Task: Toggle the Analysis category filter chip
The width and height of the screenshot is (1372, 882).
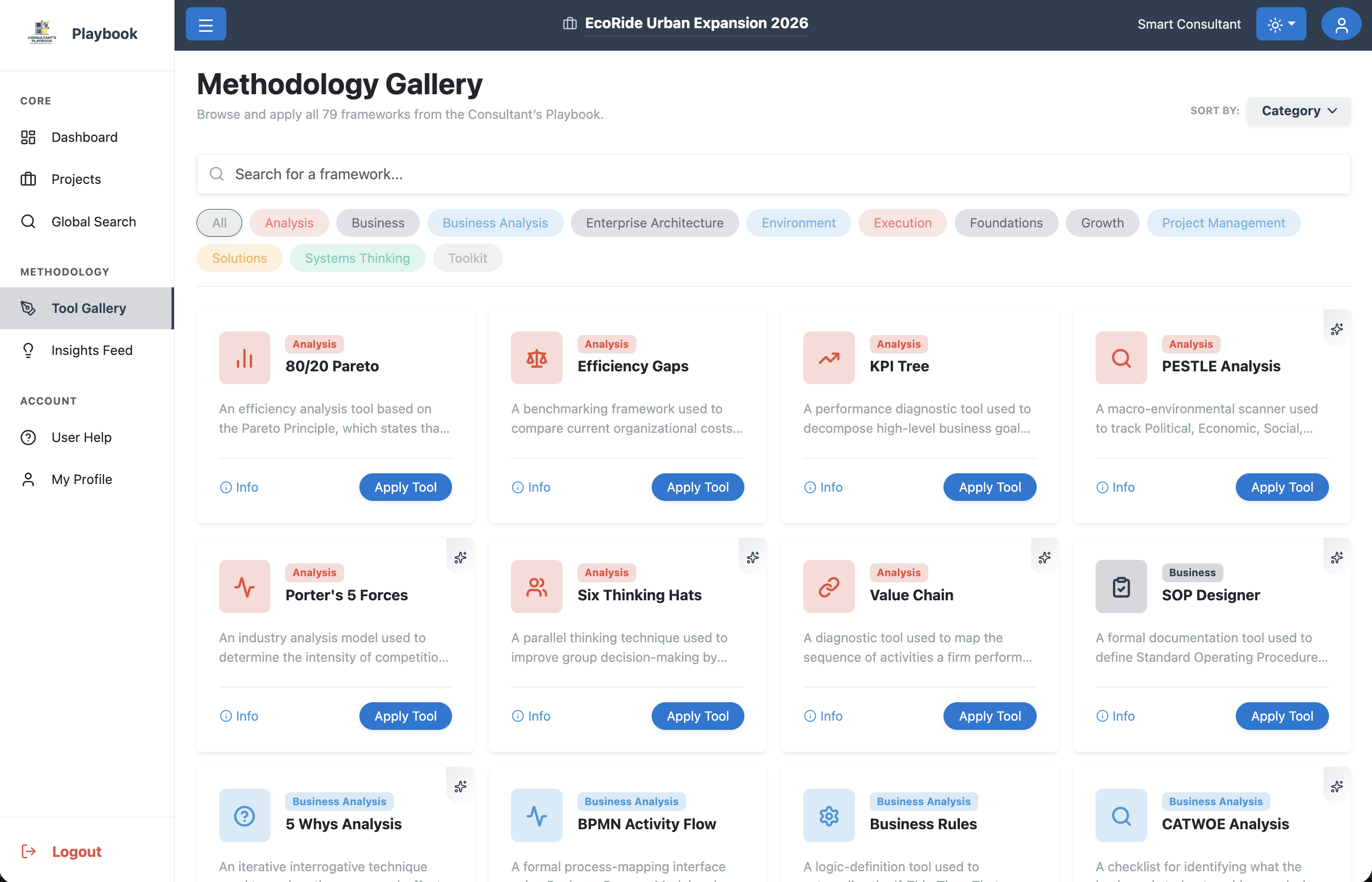Action: point(289,223)
